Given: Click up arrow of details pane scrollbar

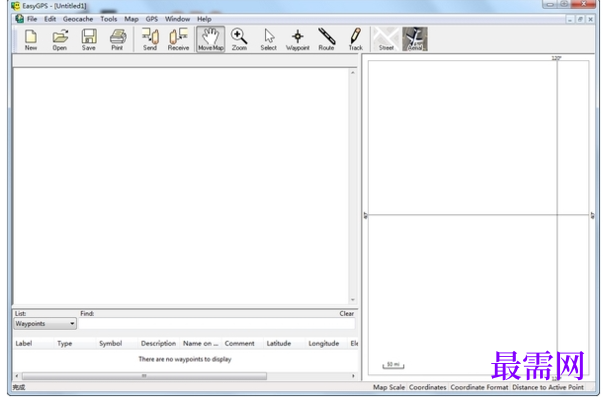Looking at the screenshot, I should point(353,72).
